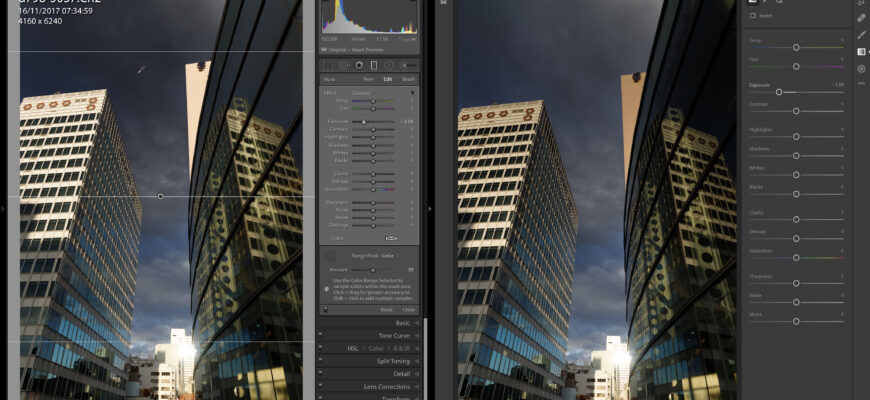Enable the Invert checkbox
Screen dimensions: 870x400
[754, 16]
